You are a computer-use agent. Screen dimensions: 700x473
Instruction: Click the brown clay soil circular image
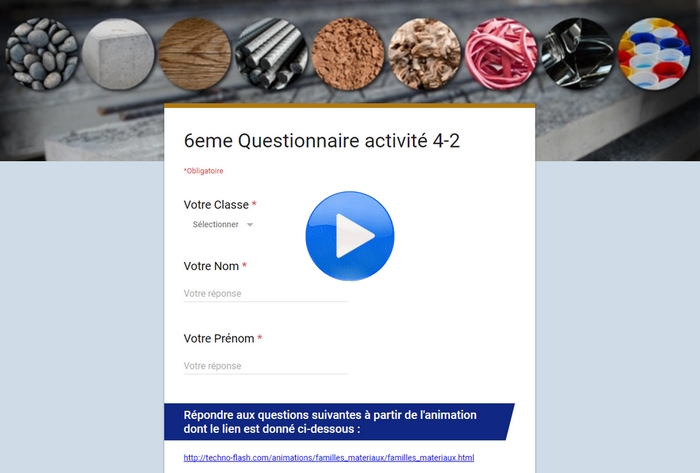[348, 54]
